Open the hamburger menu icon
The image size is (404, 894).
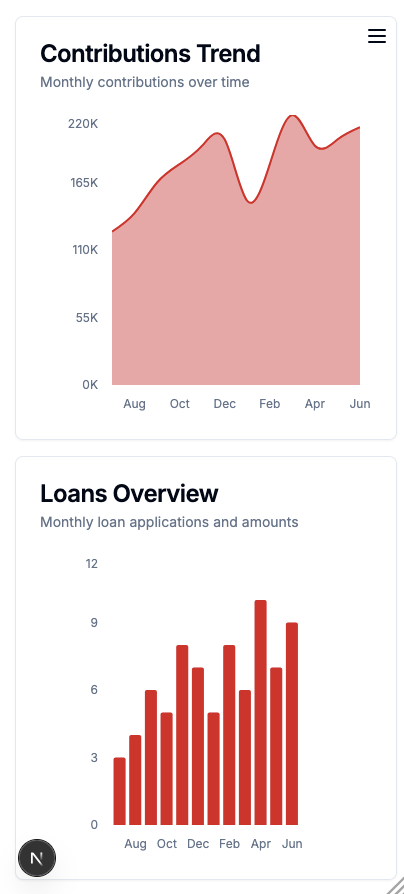click(x=377, y=36)
